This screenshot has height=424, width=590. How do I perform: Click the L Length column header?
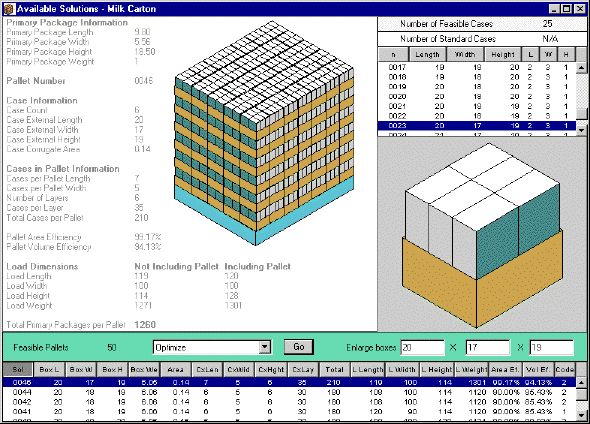pyautogui.click(x=368, y=369)
